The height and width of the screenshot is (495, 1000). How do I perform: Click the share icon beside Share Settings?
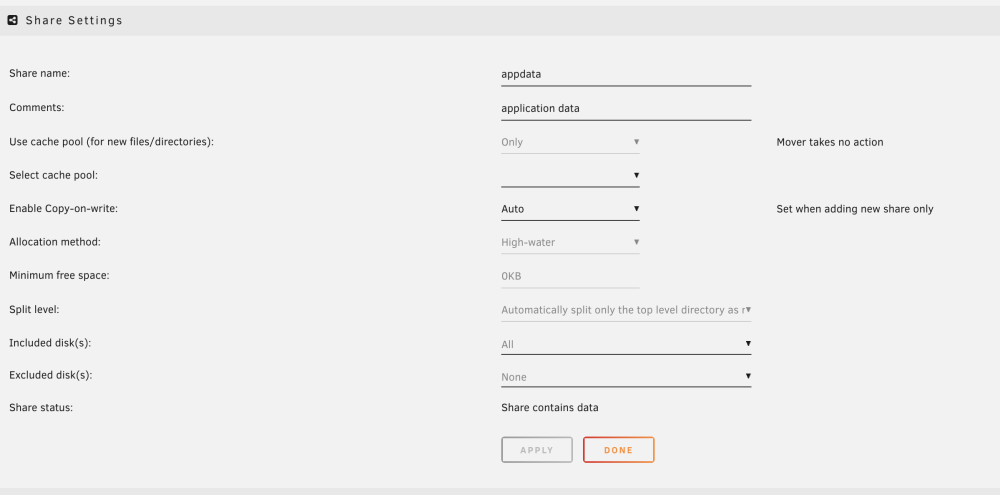tap(13, 20)
